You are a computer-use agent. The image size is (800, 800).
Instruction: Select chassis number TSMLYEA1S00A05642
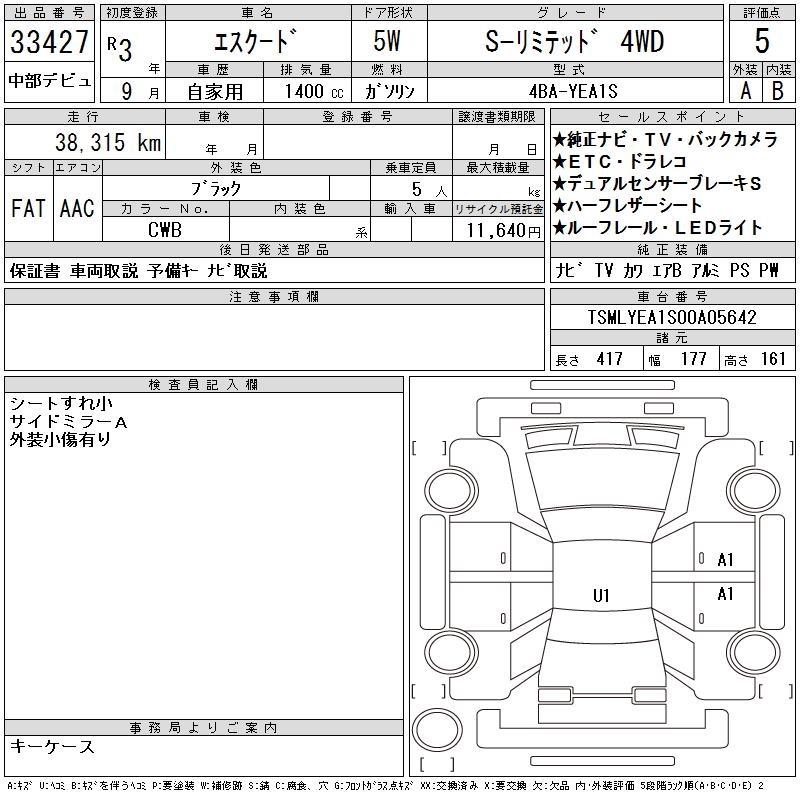[x=672, y=317]
